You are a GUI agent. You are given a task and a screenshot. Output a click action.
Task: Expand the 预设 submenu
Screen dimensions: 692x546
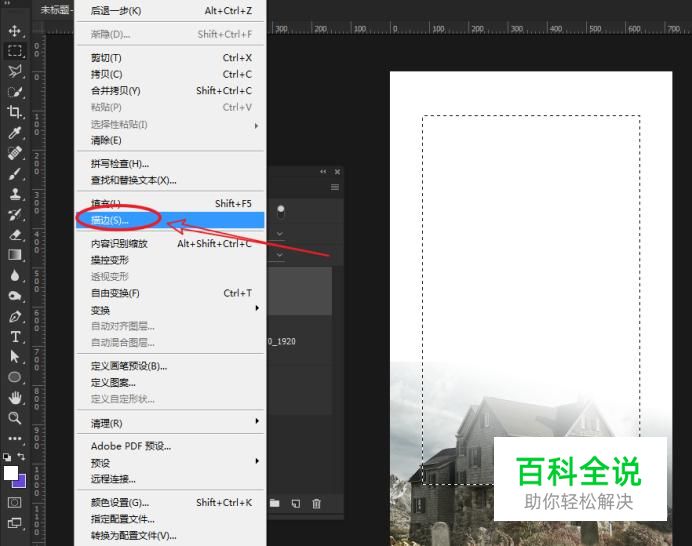(171, 463)
